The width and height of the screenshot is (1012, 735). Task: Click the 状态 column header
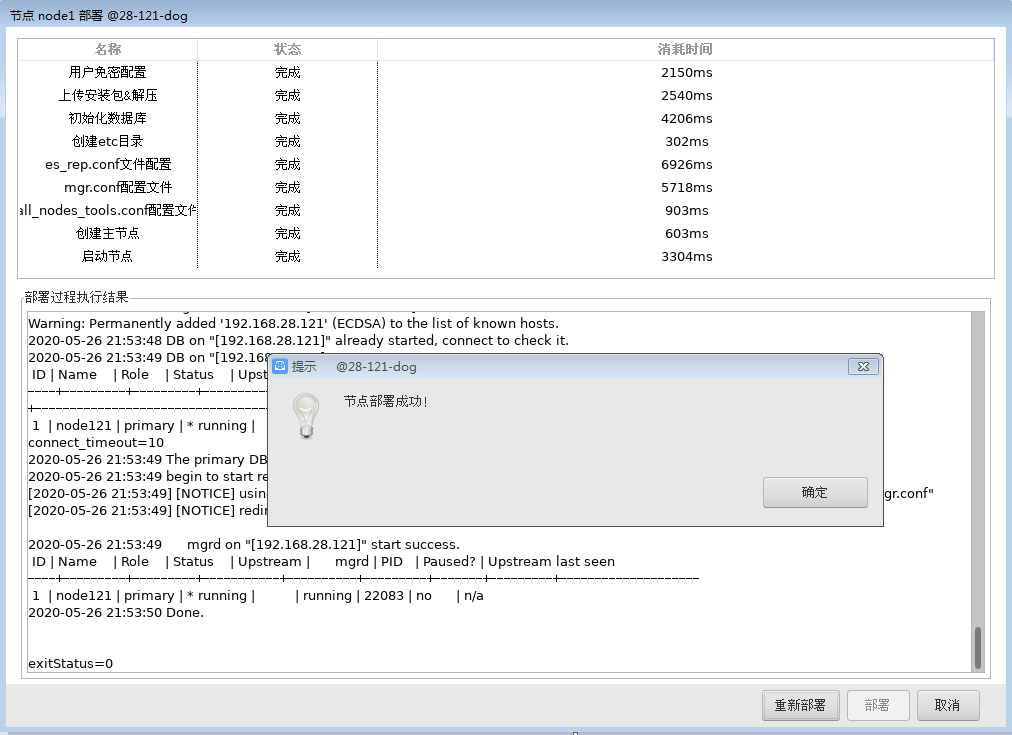[288, 49]
